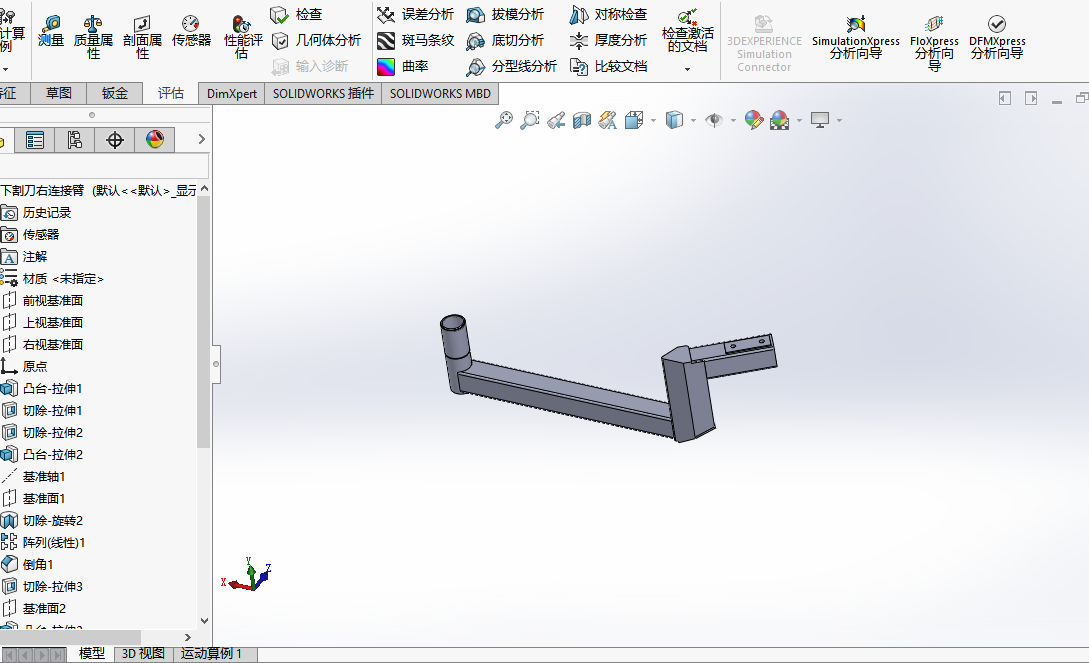
Task: Open View Orientation dropdown arrow
Action: point(654,121)
